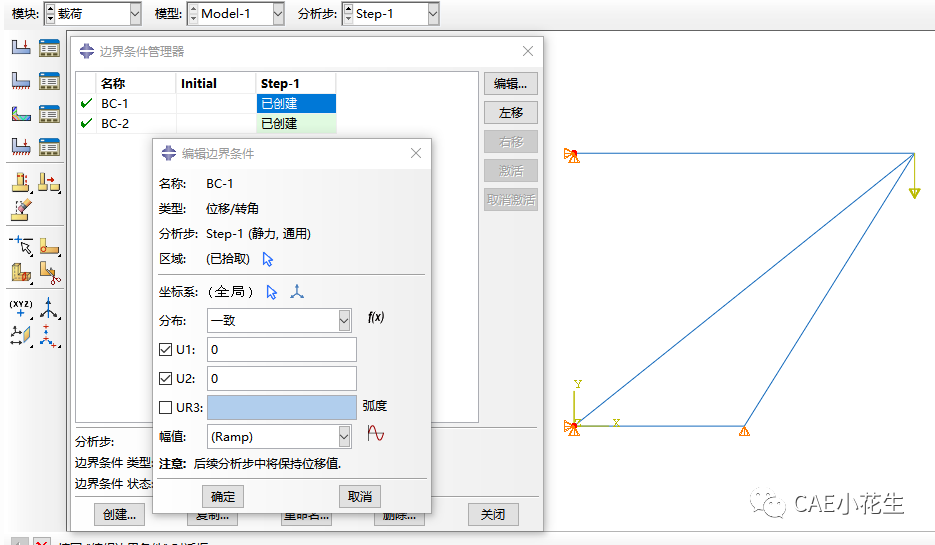Open the 幅值 (Ramp) amplitude dropdown

(344, 437)
